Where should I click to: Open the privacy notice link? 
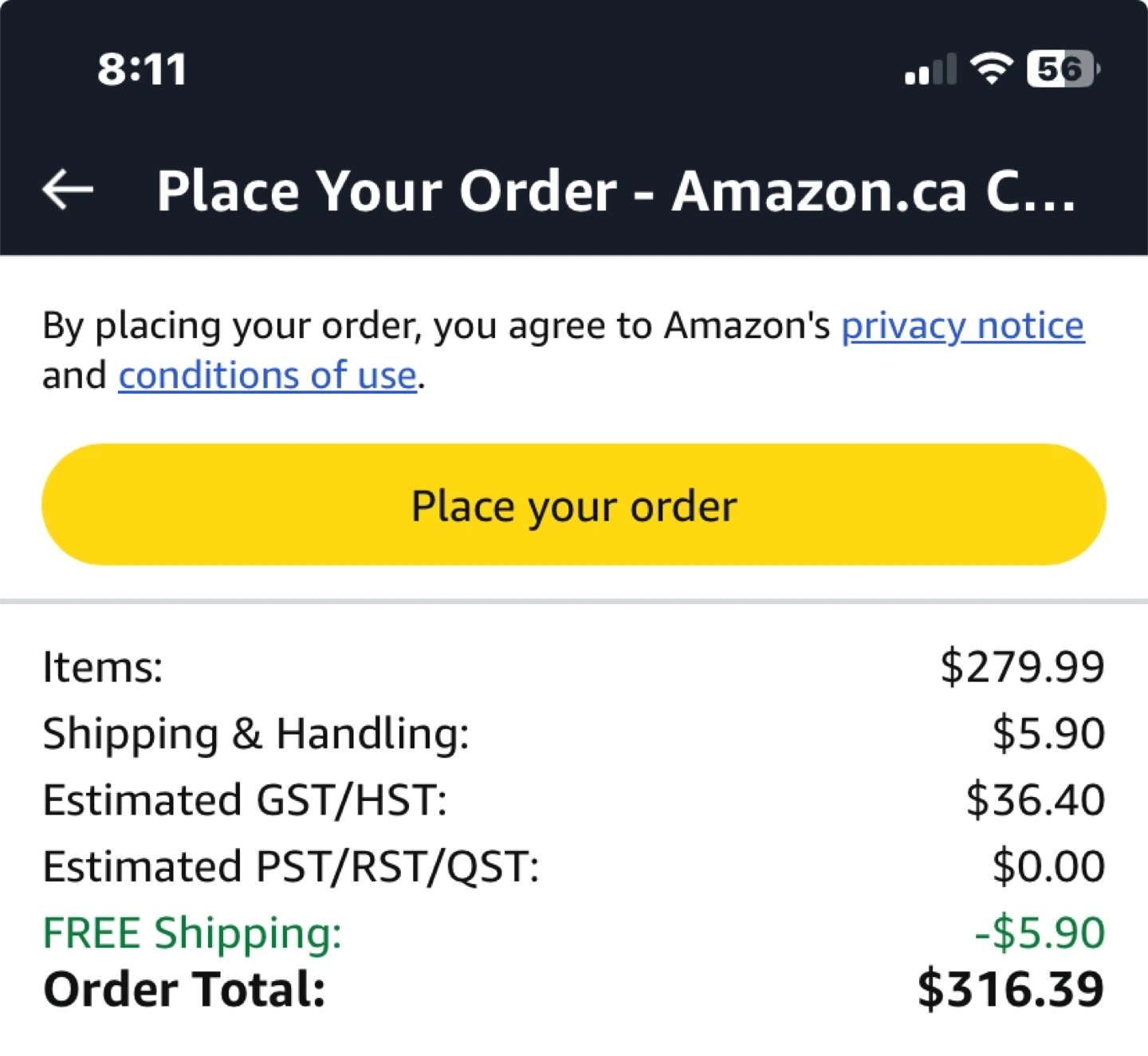click(x=962, y=325)
